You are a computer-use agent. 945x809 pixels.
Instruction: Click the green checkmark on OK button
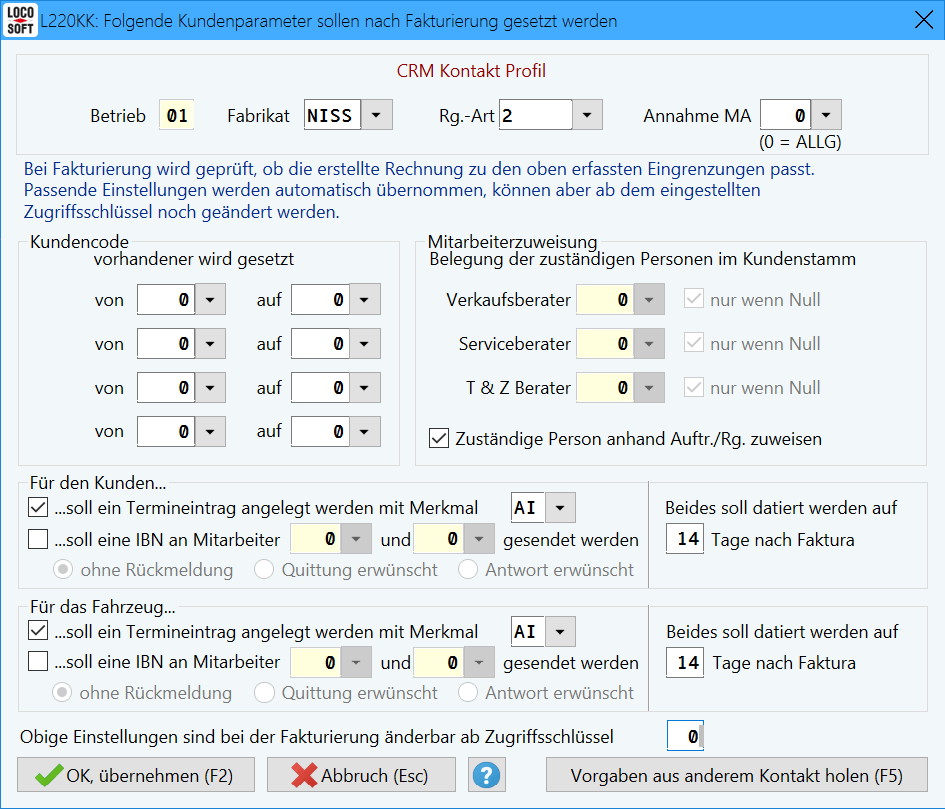click(47, 775)
